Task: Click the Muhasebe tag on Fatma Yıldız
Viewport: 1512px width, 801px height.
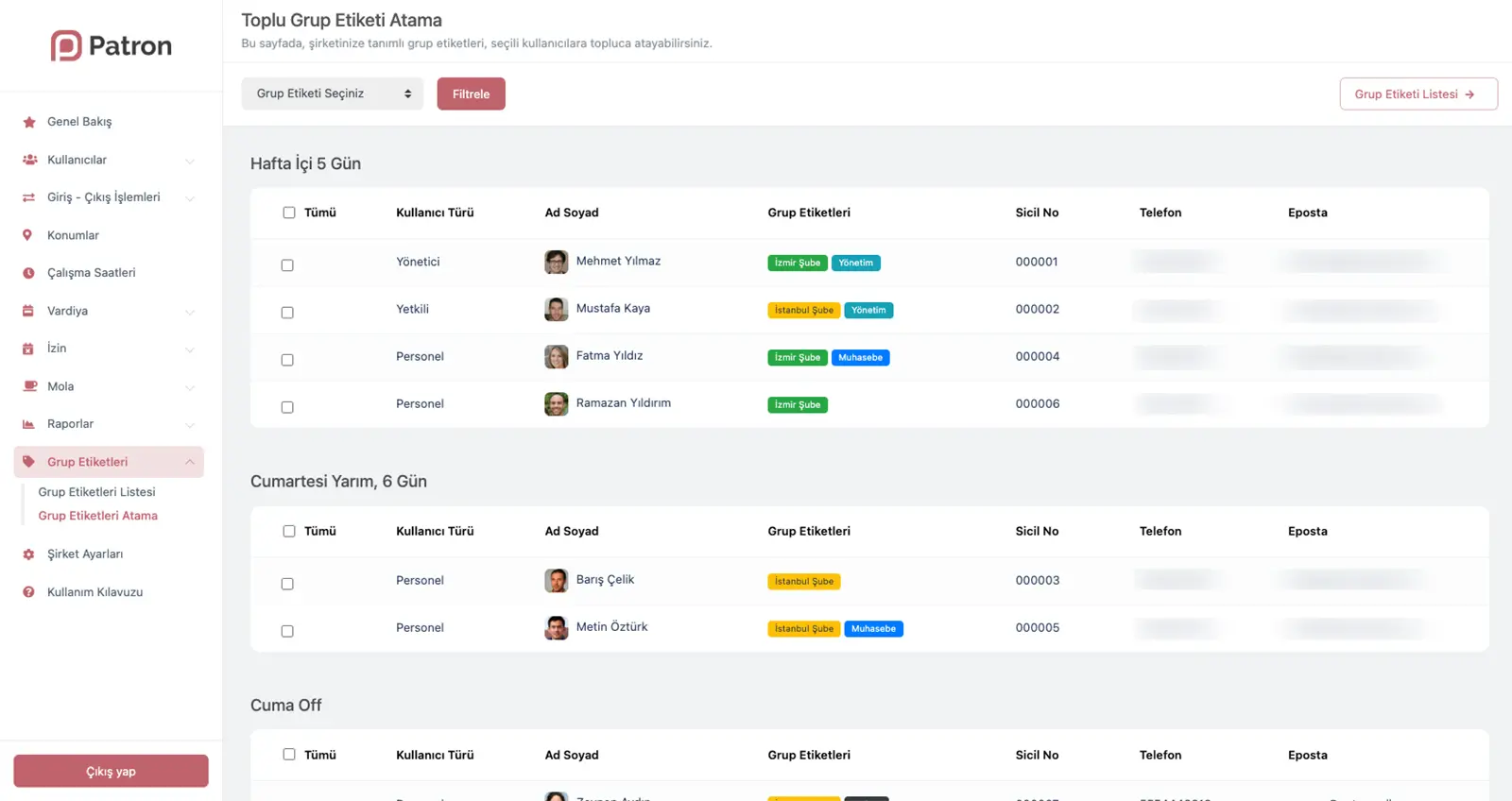Action: coord(860,358)
